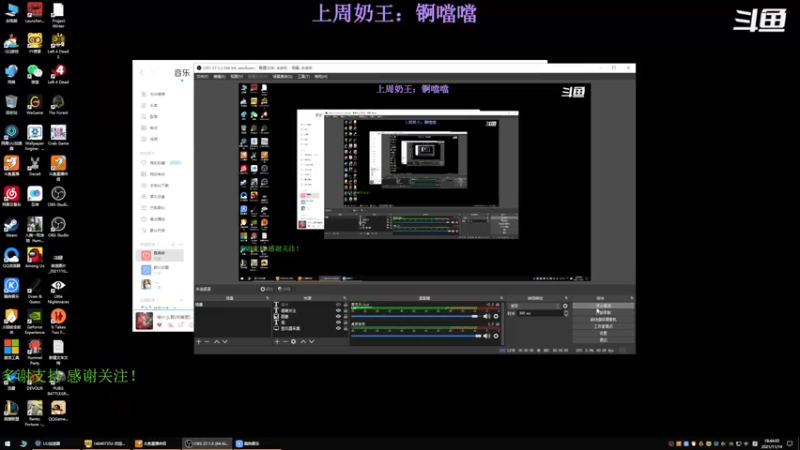Viewport: 800px width, 450px height.
Task: Switch to OBS taskbar button
Action: click(x=208, y=443)
